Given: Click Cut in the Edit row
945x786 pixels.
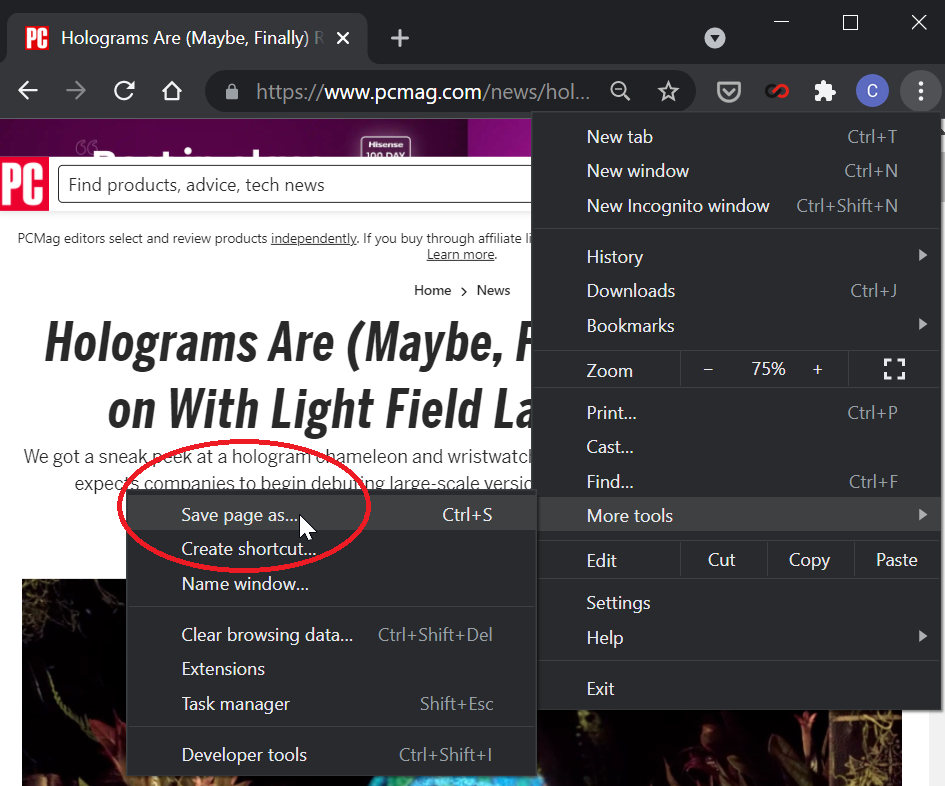Looking at the screenshot, I should tap(721, 559).
